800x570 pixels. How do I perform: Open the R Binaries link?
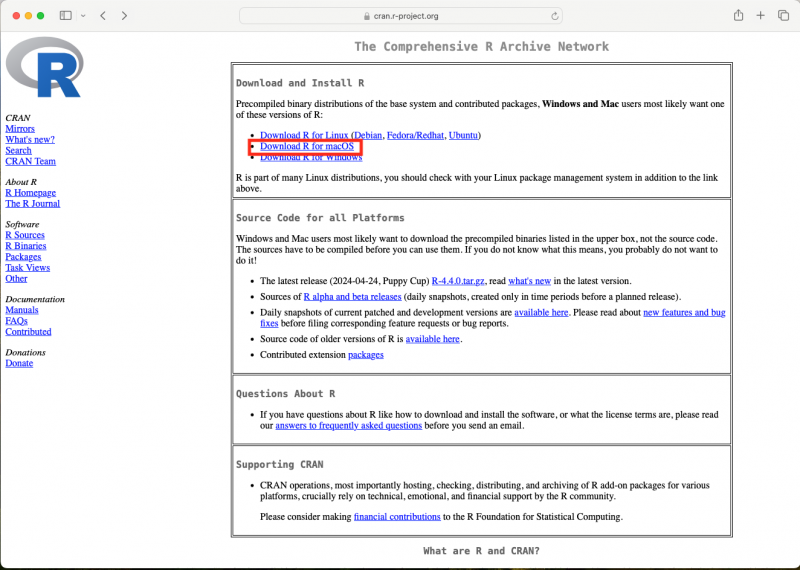tap(26, 246)
